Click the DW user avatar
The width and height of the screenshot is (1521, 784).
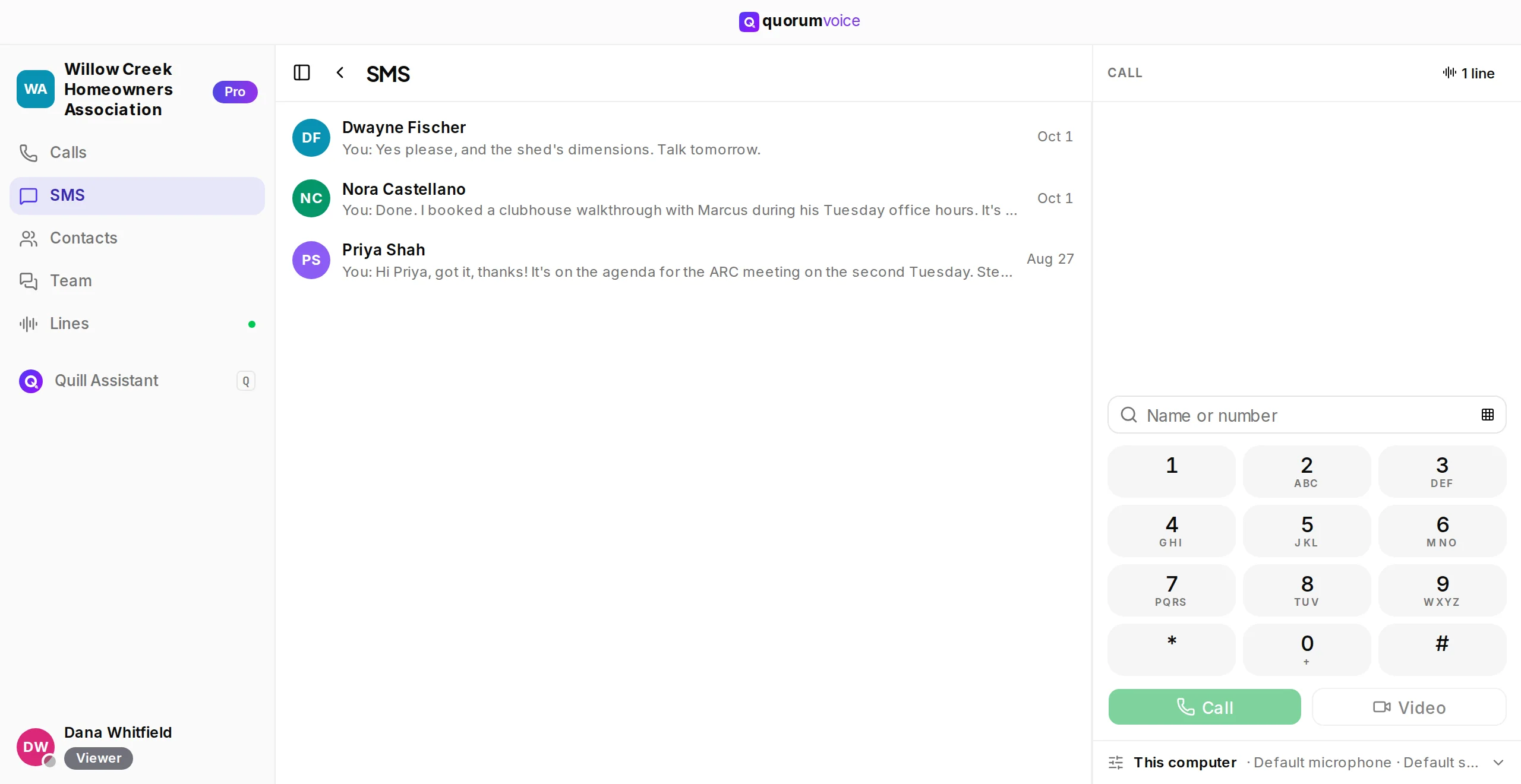[36, 747]
